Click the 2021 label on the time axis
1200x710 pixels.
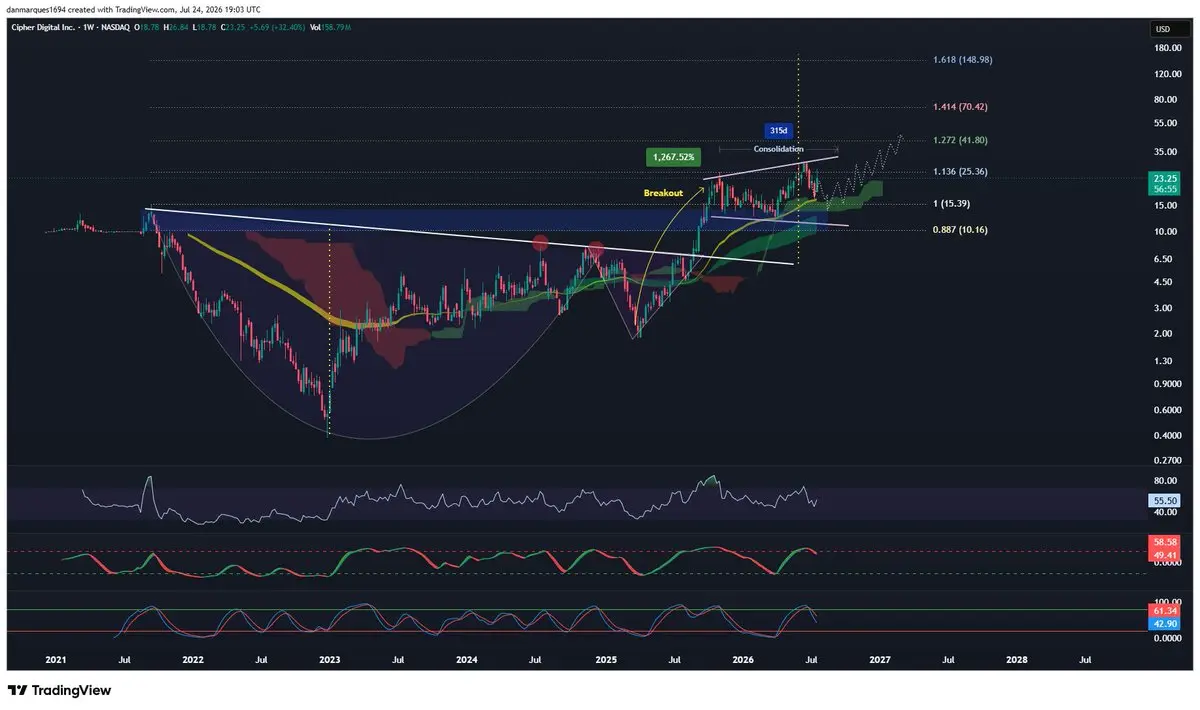pyautogui.click(x=56, y=660)
